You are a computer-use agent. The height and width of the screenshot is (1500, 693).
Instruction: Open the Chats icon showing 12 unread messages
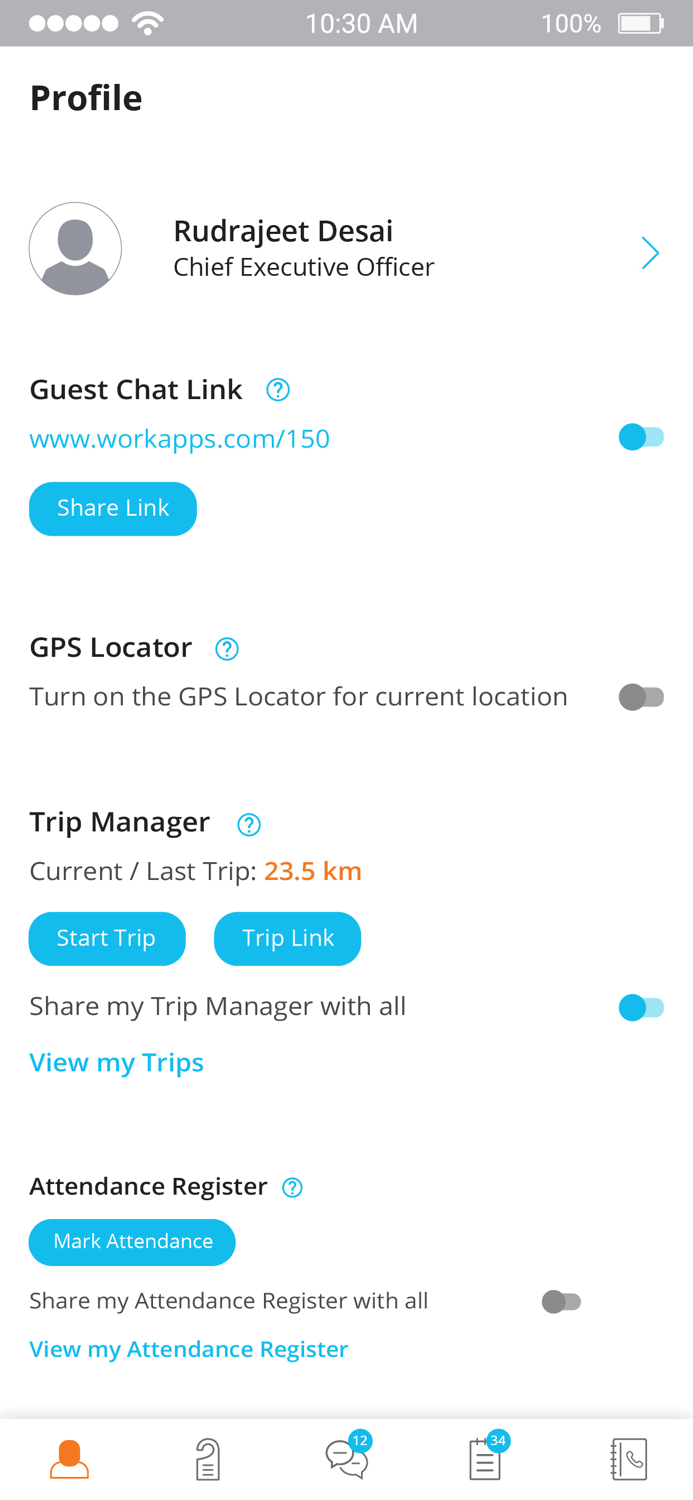346,1460
